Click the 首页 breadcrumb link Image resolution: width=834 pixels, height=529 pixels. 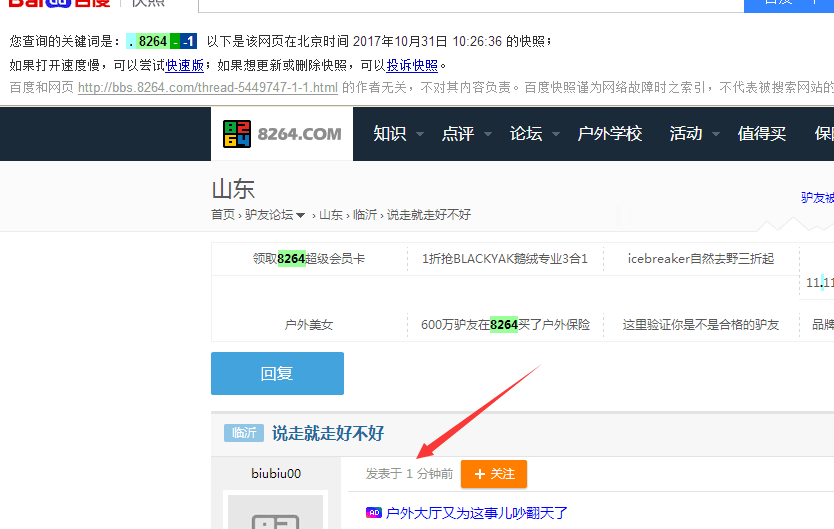tap(223, 215)
